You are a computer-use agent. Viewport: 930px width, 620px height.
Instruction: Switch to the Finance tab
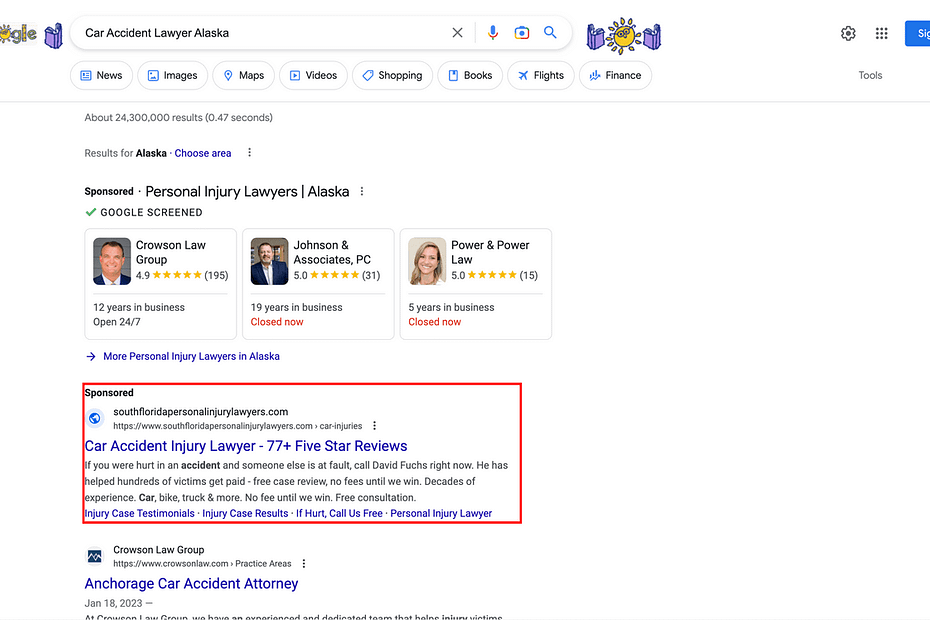click(x=616, y=75)
